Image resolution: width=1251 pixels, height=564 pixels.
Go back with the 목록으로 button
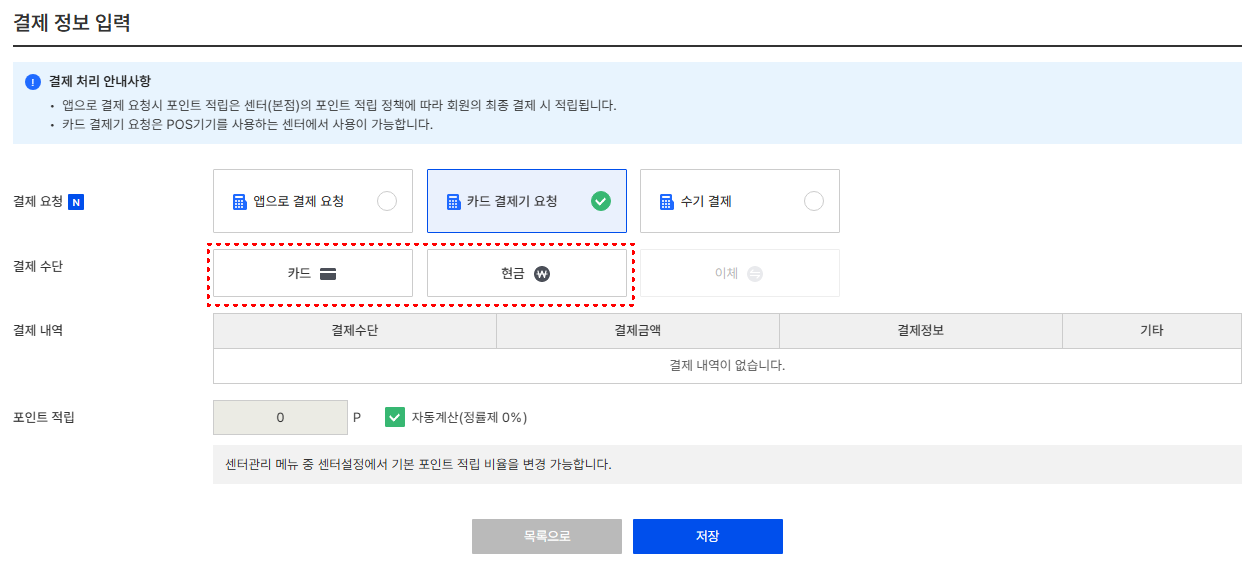click(547, 536)
